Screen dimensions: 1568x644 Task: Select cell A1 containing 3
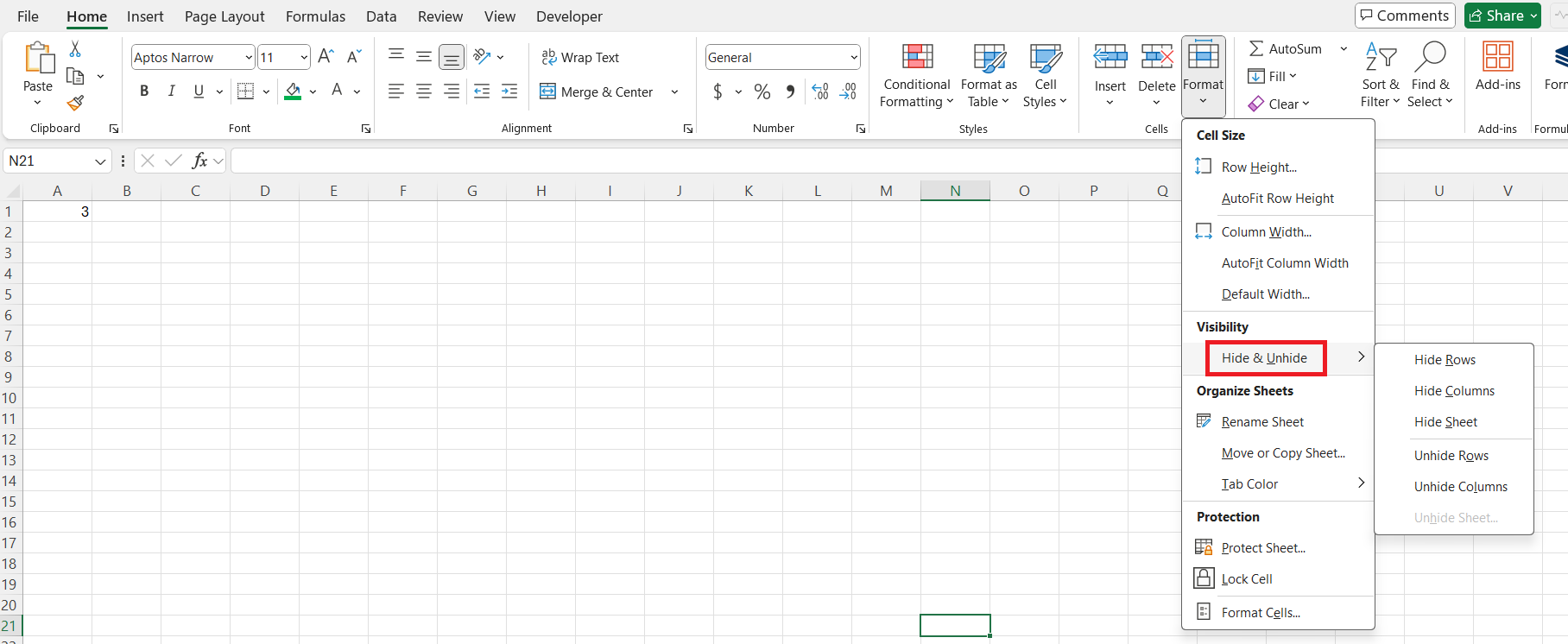[57, 212]
